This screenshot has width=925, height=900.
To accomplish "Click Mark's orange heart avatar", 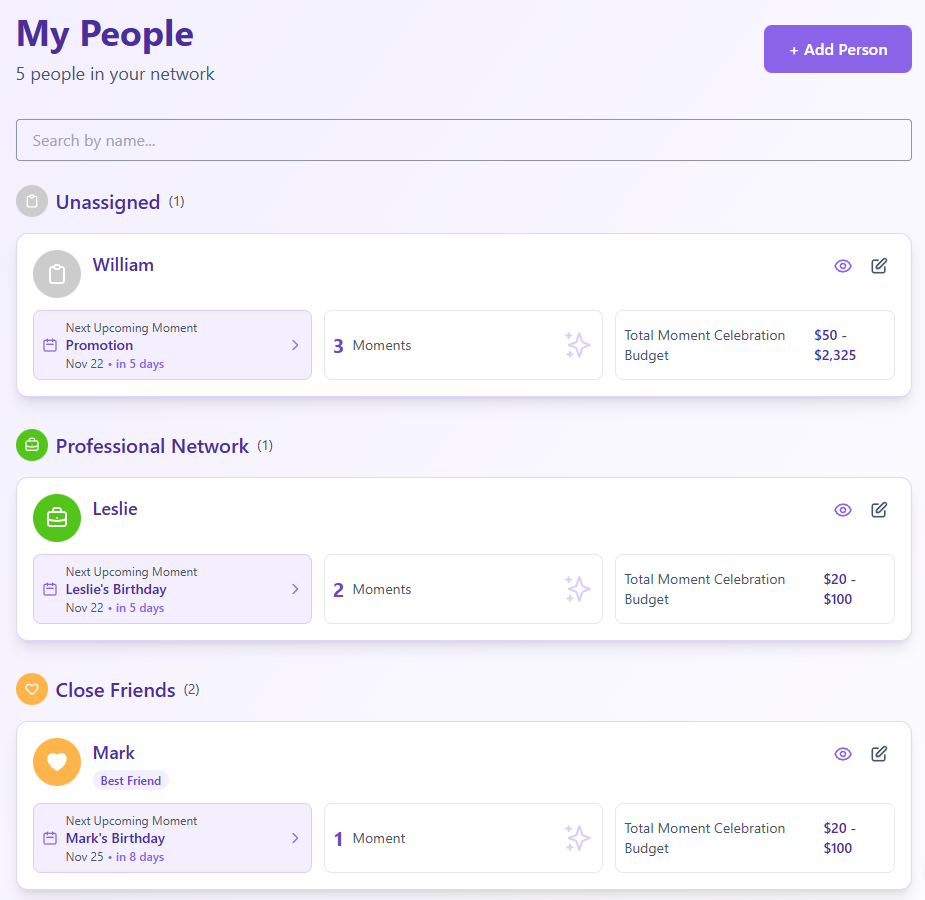I will click(57, 762).
